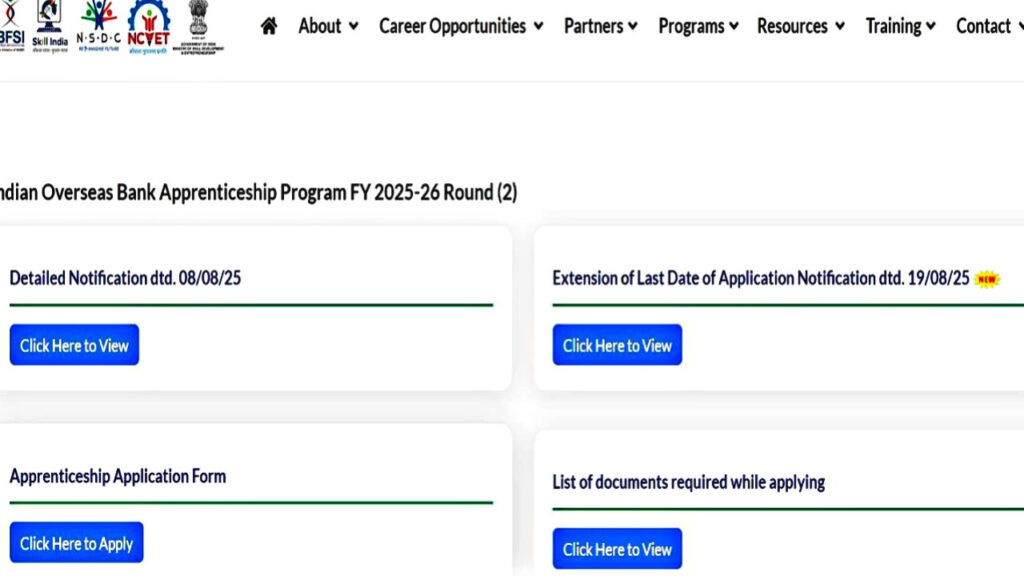The height and width of the screenshot is (576, 1024).
Task: Click the Apprenticeship Application Form heading
Action: tap(118, 476)
